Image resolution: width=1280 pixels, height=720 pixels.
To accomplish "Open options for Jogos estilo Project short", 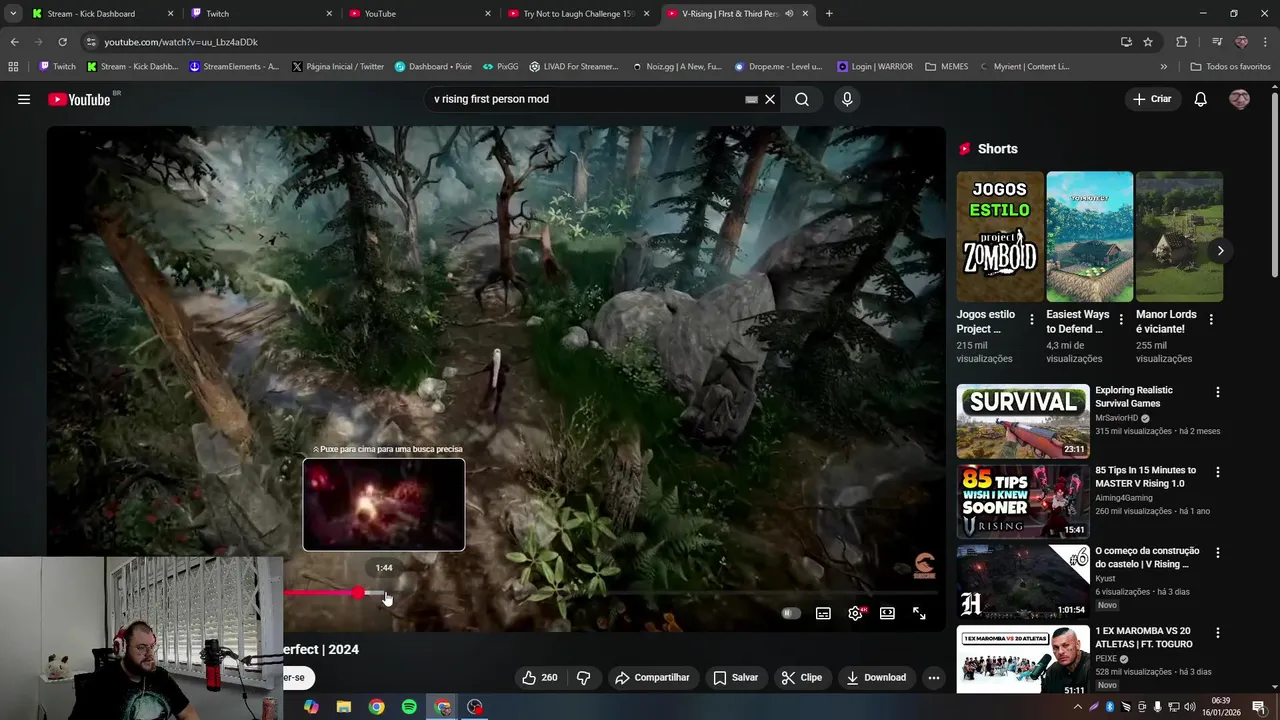I will tap(1031, 320).
